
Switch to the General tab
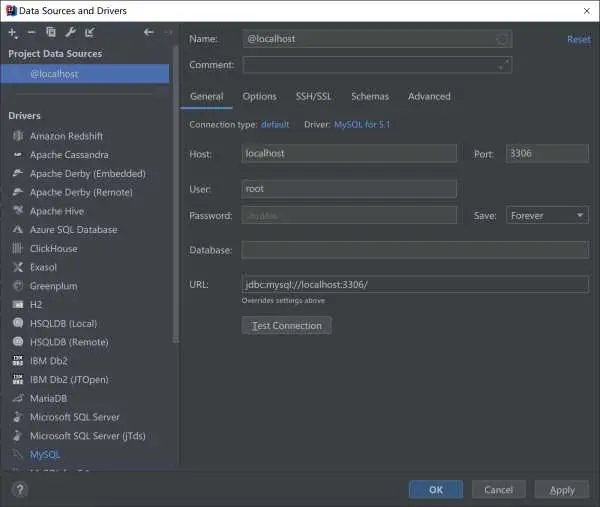click(x=206, y=96)
